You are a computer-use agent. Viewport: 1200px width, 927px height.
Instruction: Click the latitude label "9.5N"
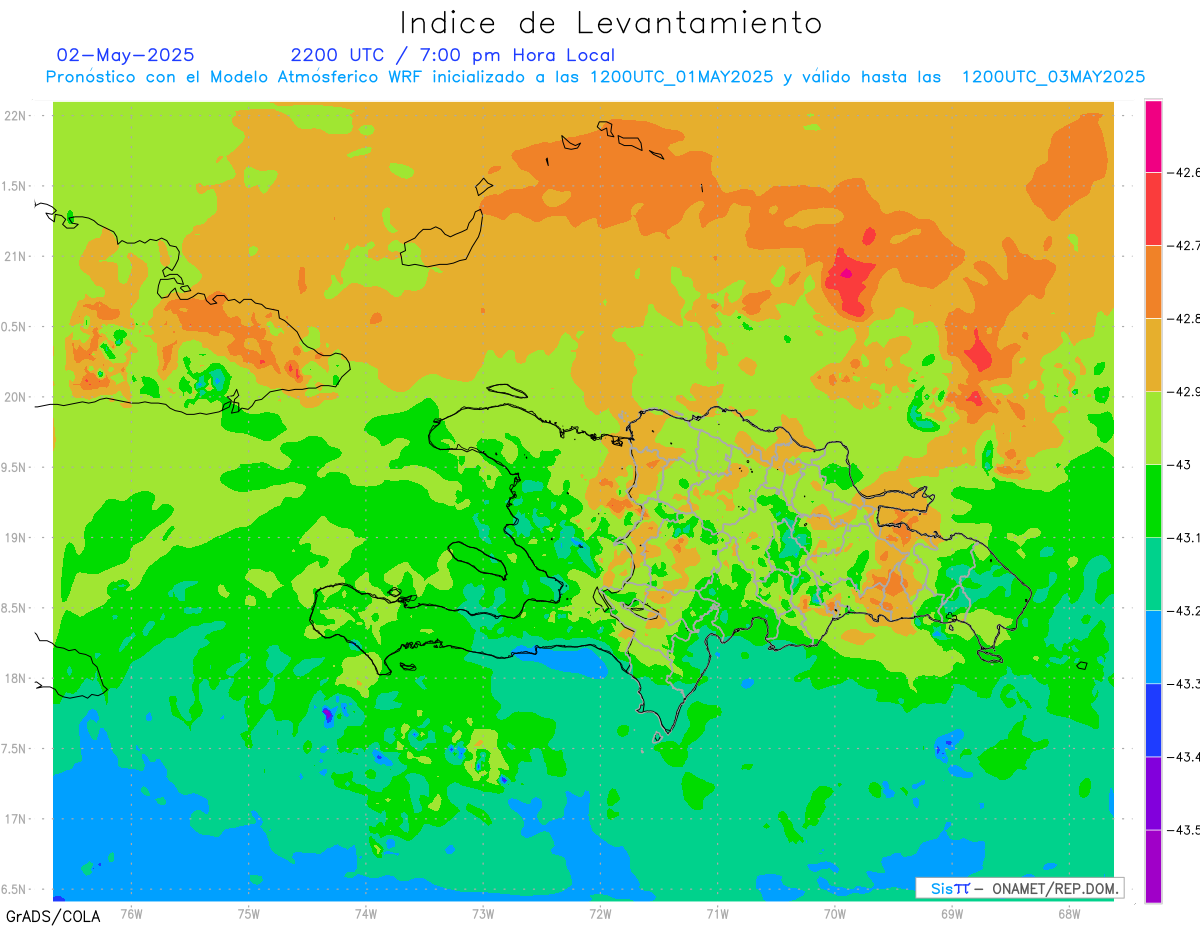point(15,467)
